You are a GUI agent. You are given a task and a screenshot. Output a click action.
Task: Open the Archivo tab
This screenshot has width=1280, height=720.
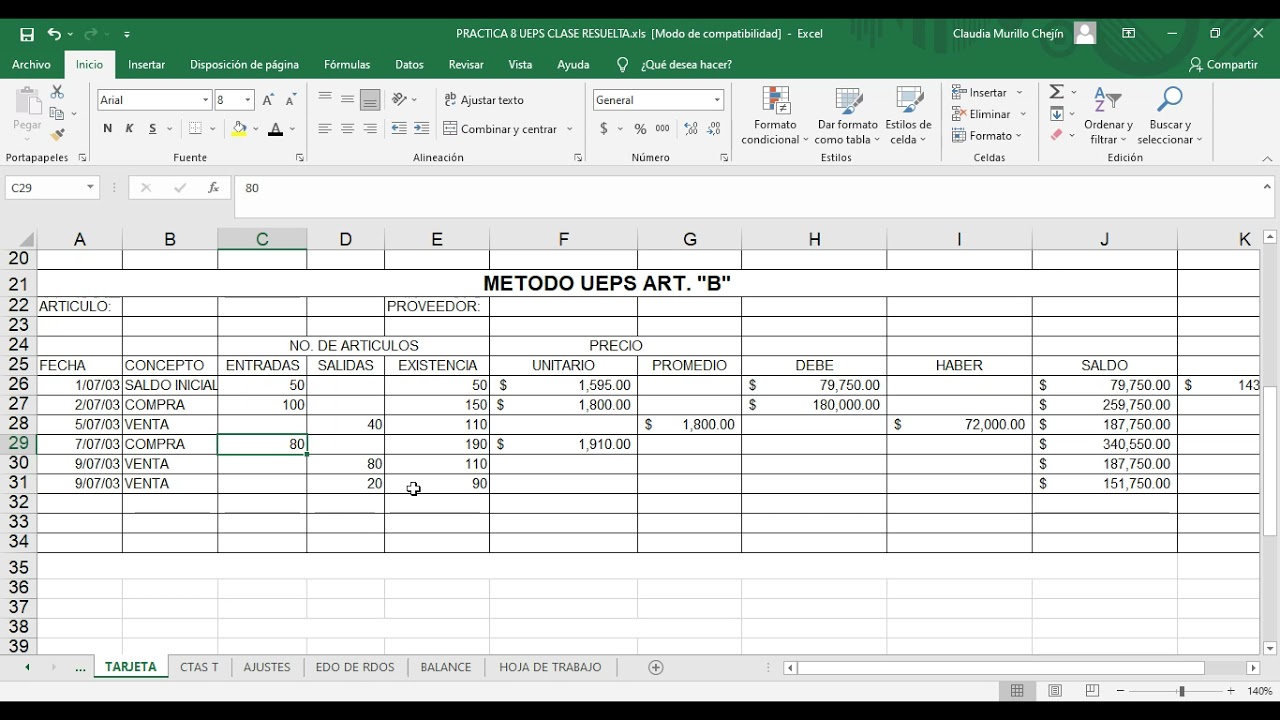click(x=31, y=64)
